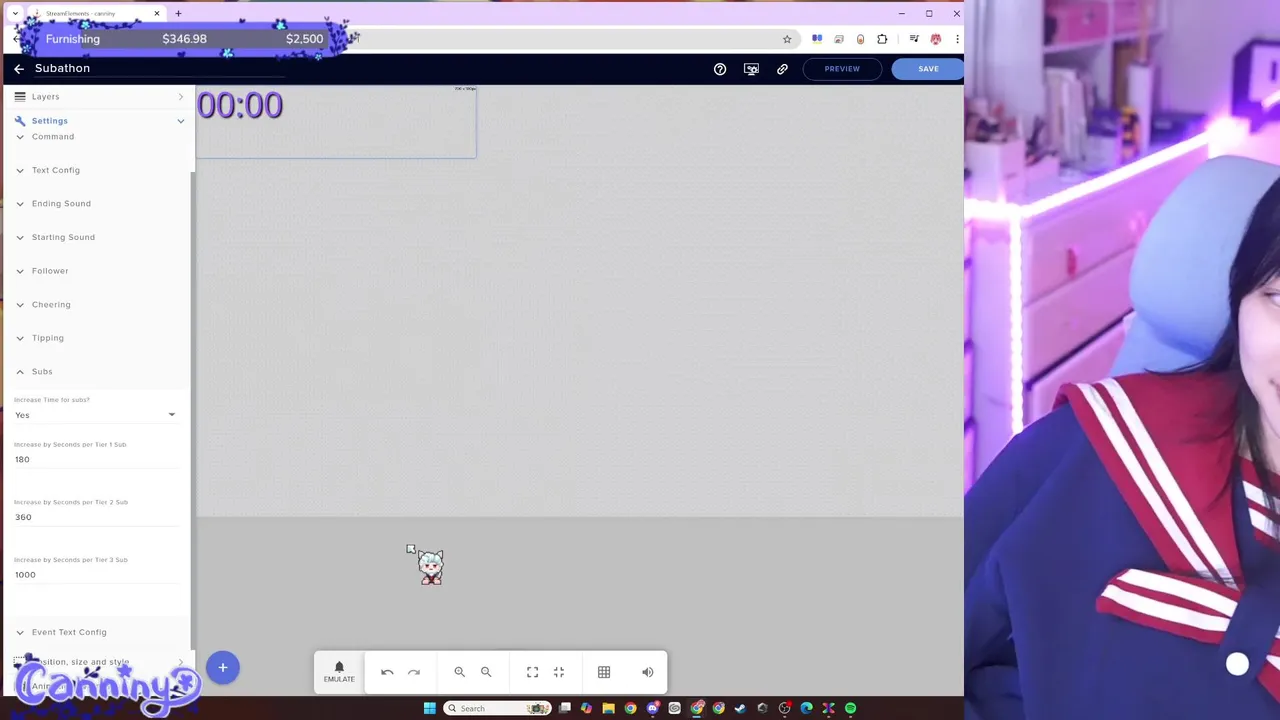Screen dimensions: 1280x720
Task: Select the 00:00 timer widget on canvas
Action: pos(240,106)
